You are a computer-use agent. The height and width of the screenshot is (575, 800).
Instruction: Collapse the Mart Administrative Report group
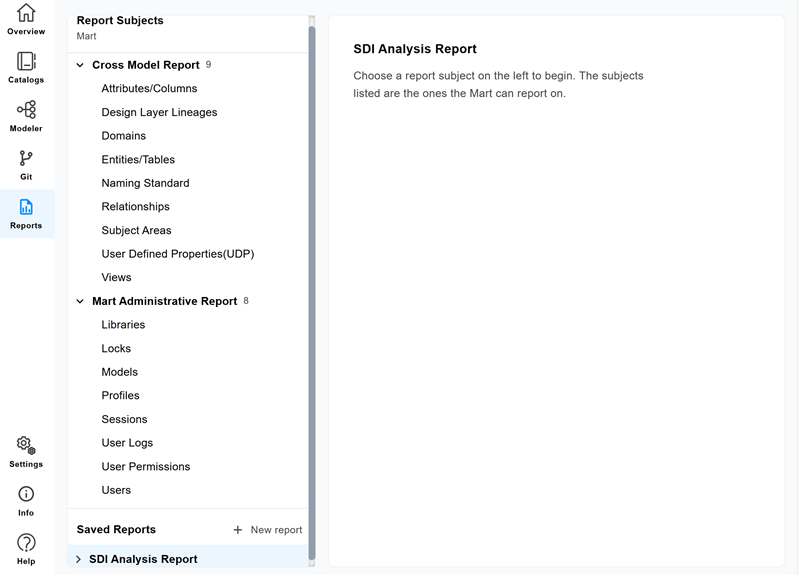coord(80,302)
